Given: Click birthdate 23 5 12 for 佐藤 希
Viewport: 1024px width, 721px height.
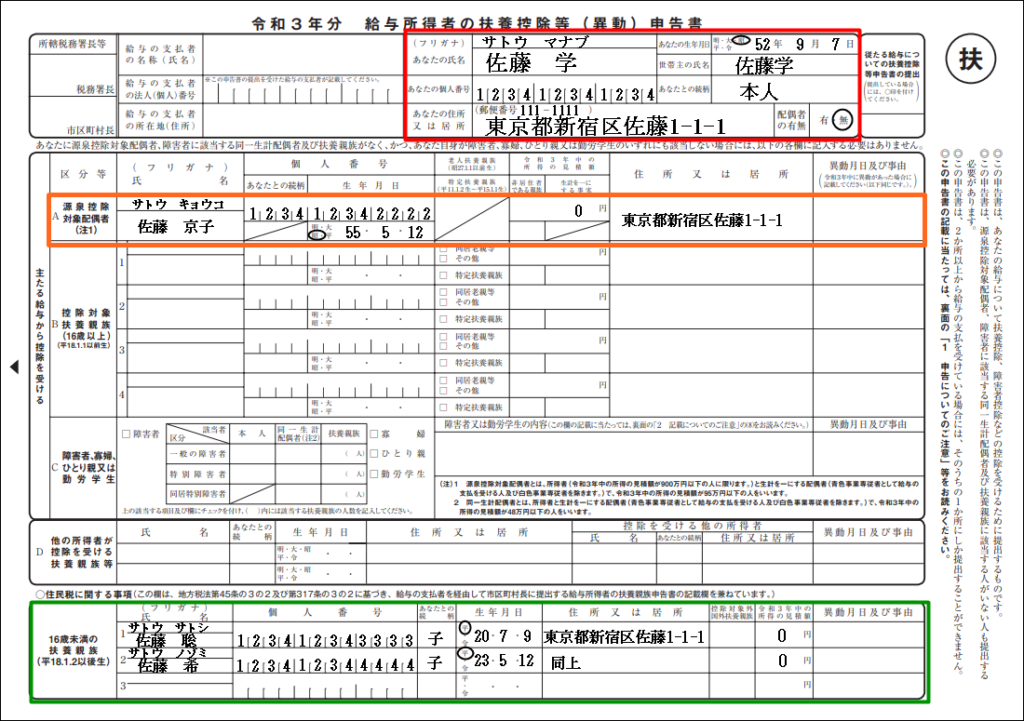Looking at the screenshot, I should 504,660.
